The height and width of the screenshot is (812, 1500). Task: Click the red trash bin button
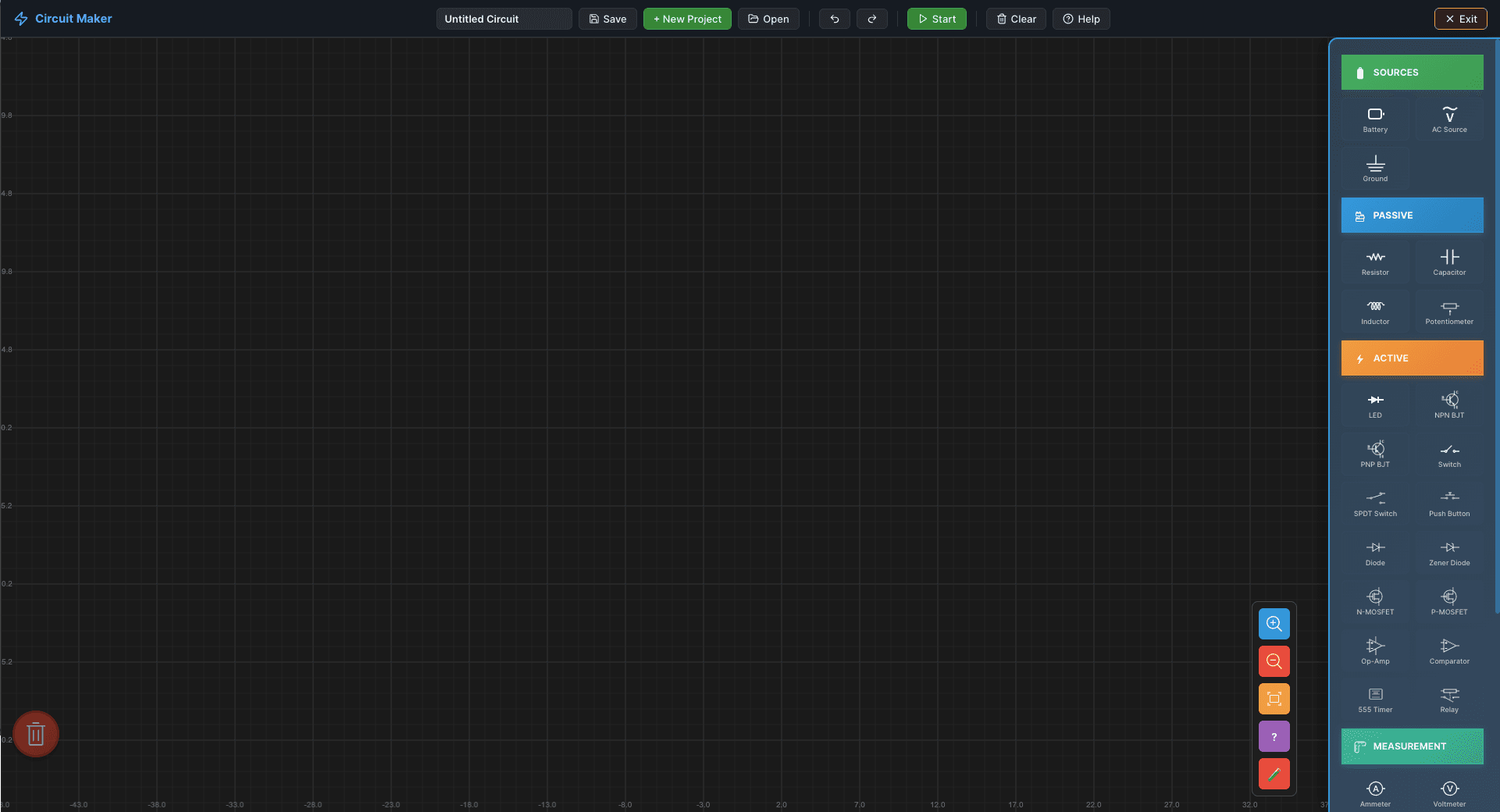tap(36, 734)
